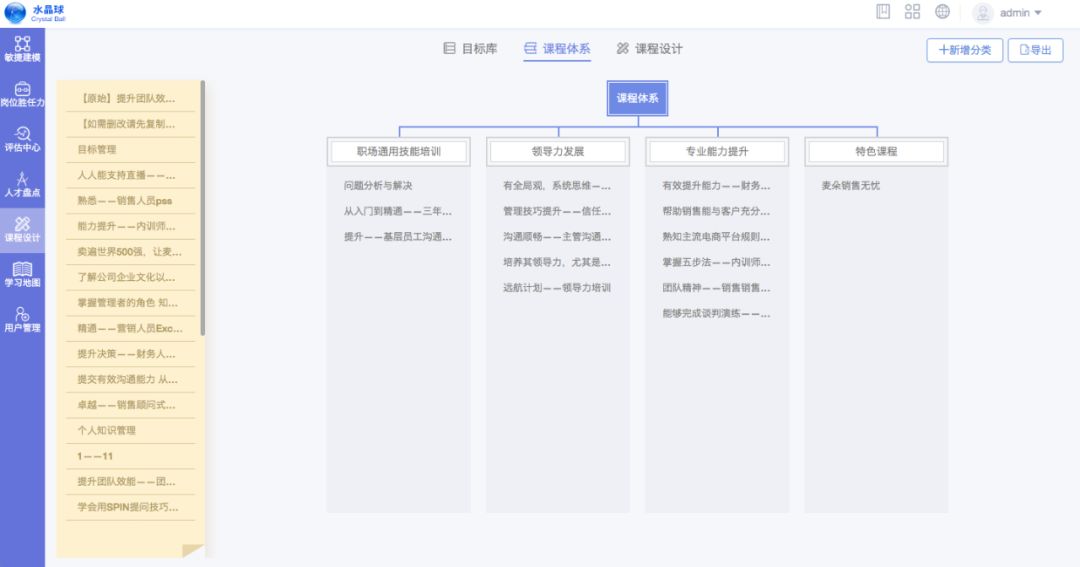Viewport: 1080px width, 567px height.
Task: Open the 麦朵销售无忧 course item
Action: pos(850,186)
